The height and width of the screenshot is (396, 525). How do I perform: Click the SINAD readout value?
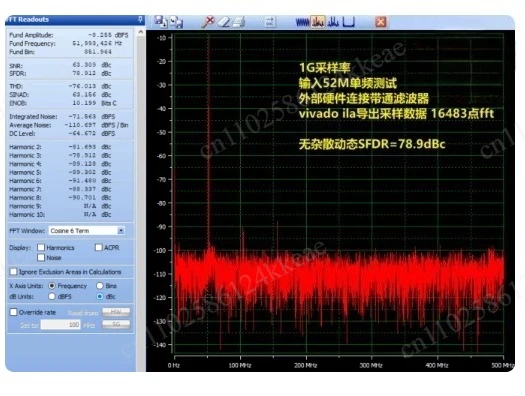coord(84,94)
